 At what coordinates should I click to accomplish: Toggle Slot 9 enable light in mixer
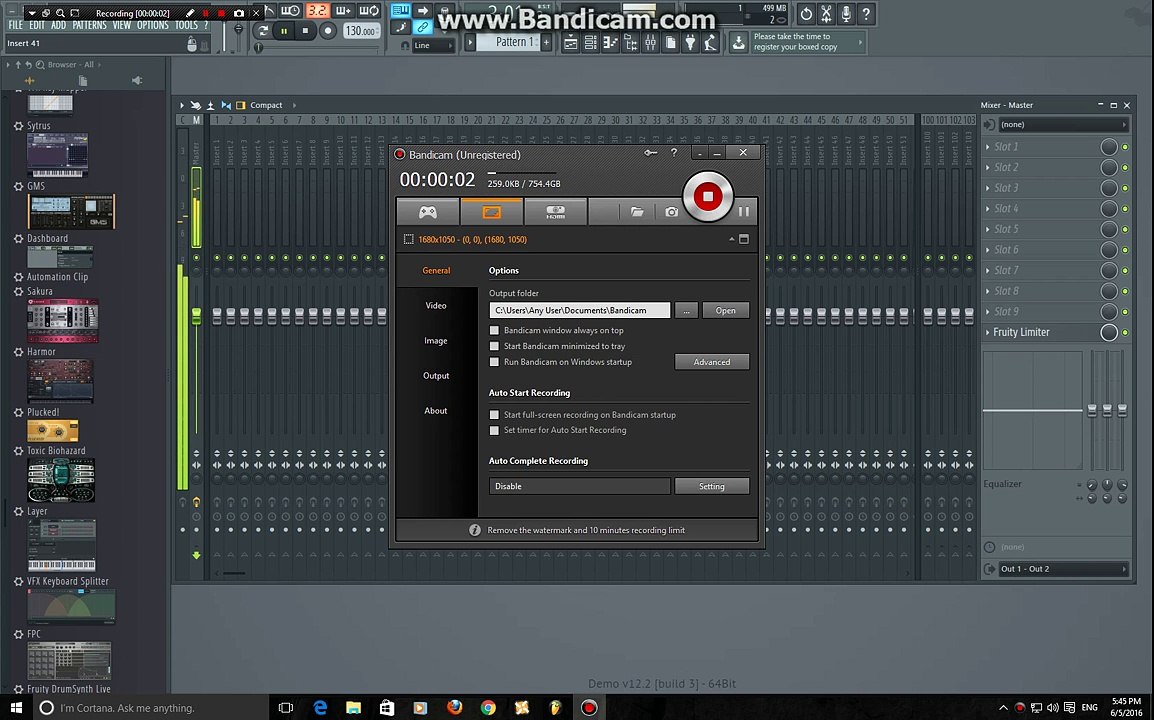tap(1125, 312)
